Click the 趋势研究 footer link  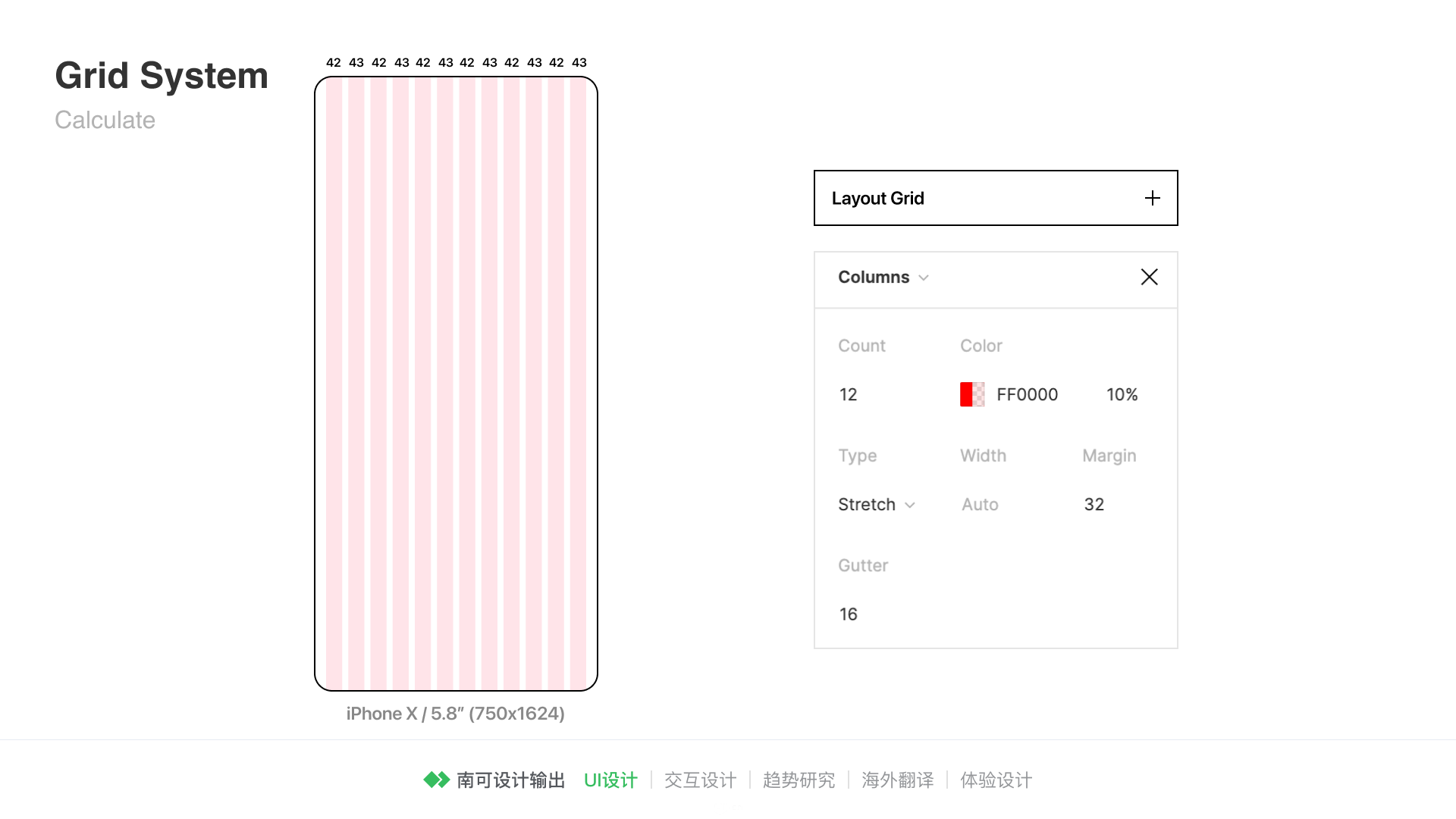[799, 780]
